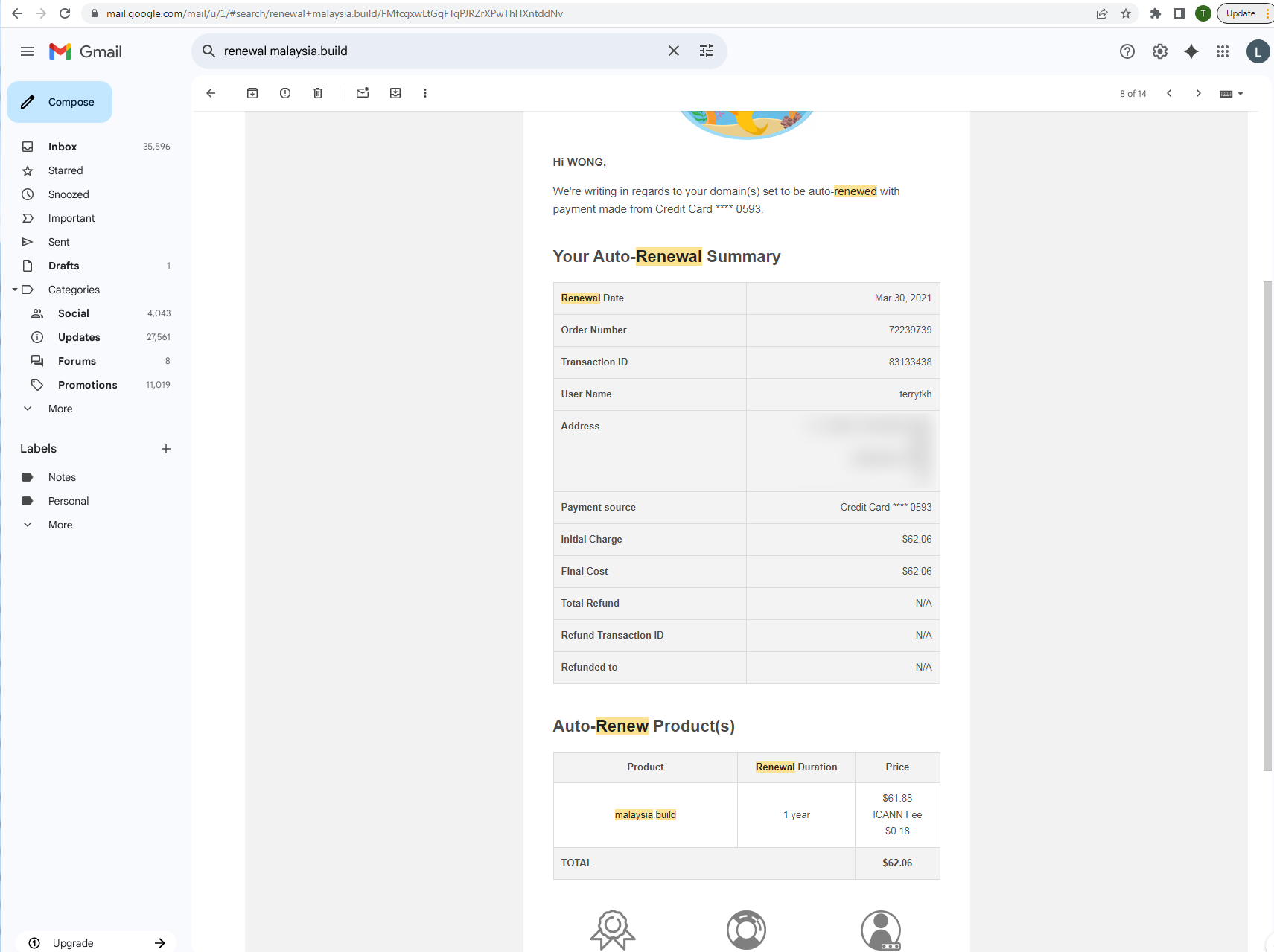Open Gmail Settings gear
Viewport: 1274px width, 952px height.
point(1160,51)
